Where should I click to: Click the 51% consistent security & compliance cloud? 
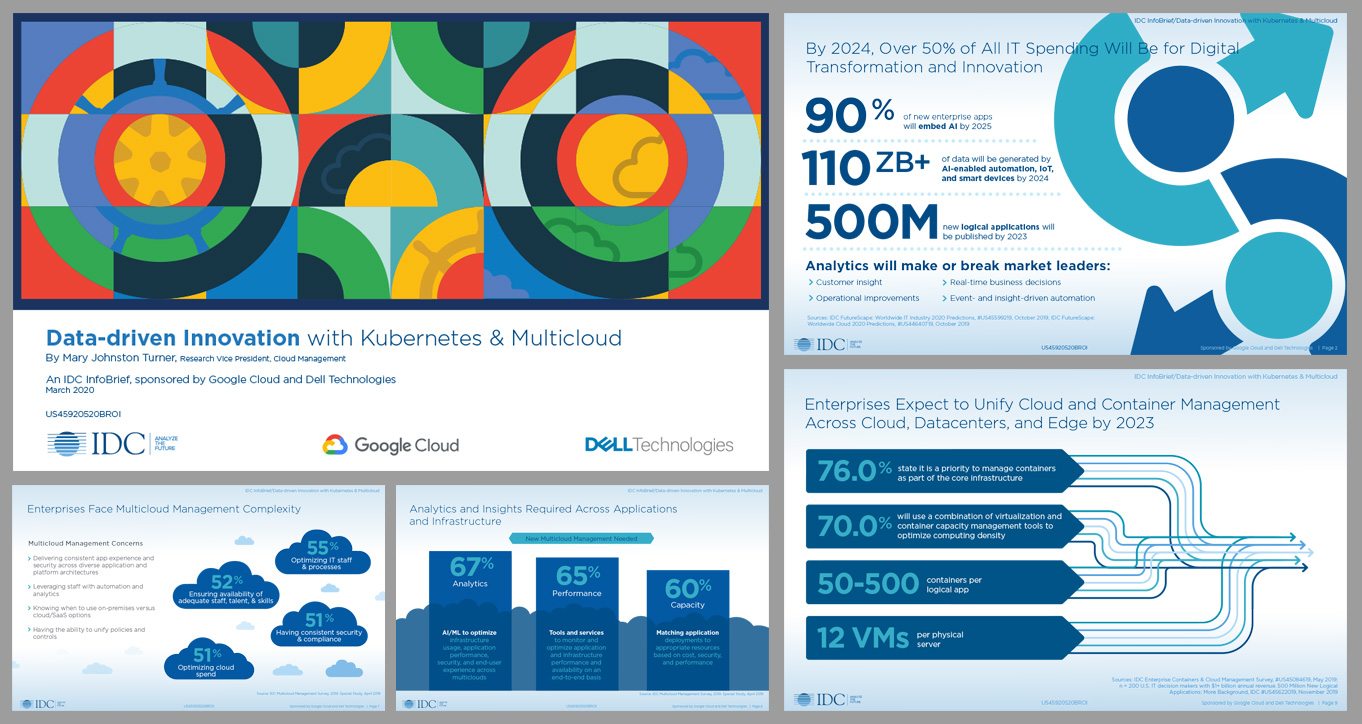(x=319, y=627)
